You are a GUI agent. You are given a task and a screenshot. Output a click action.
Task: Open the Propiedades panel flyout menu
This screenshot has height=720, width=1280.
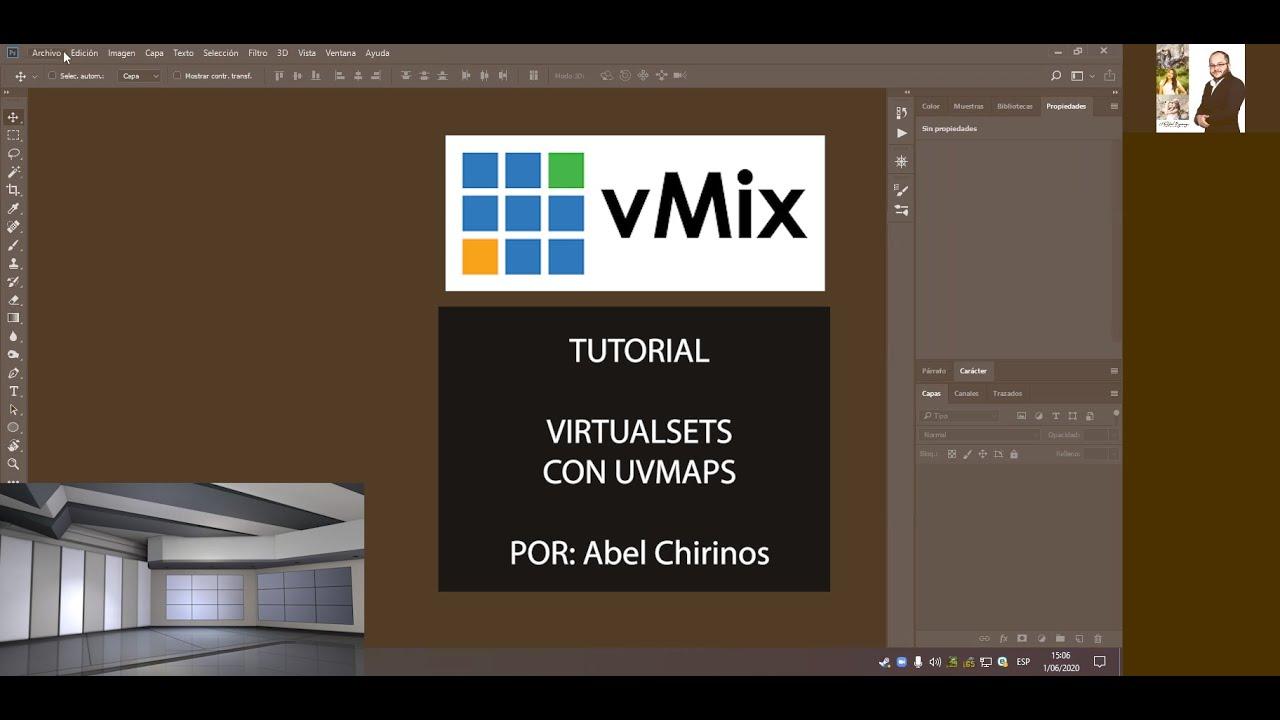click(x=1114, y=106)
